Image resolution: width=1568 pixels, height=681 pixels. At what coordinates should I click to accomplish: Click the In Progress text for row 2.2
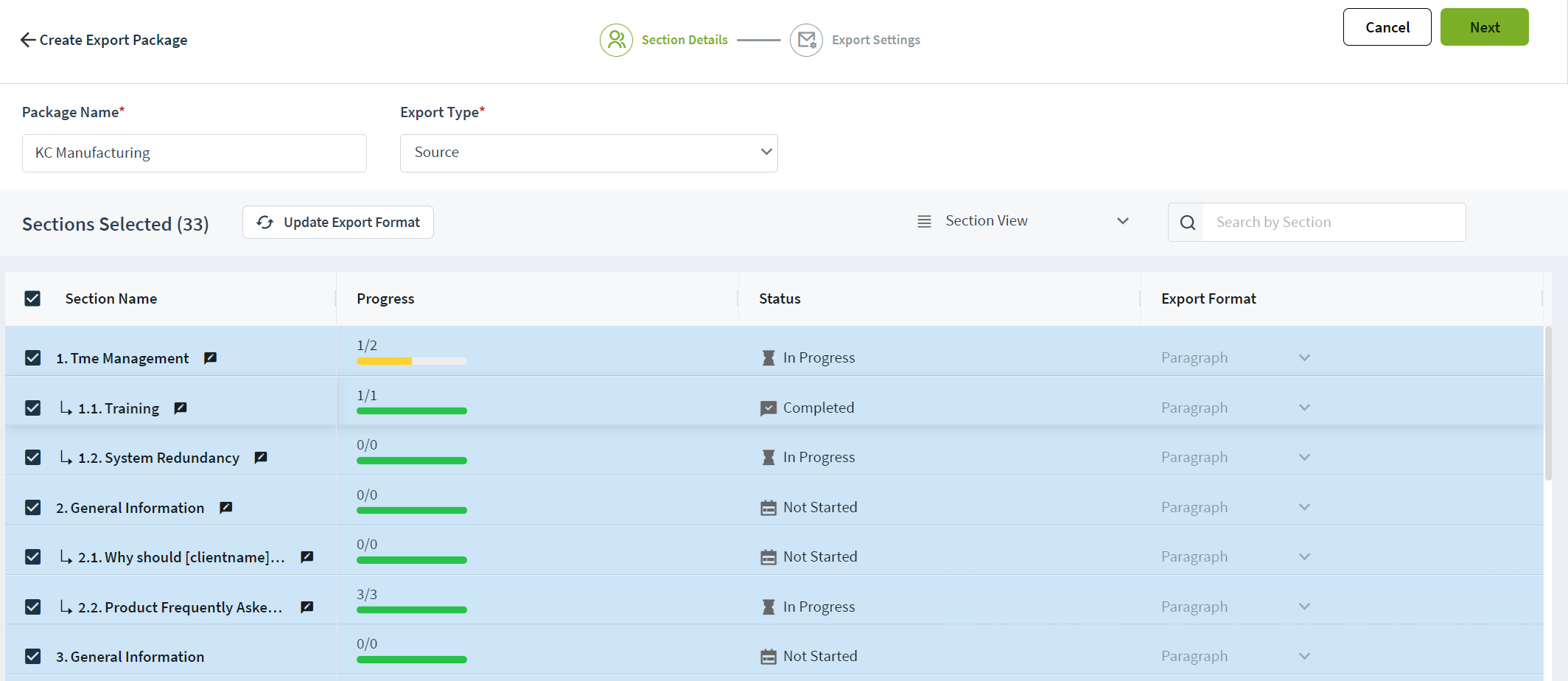[x=819, y=607]
